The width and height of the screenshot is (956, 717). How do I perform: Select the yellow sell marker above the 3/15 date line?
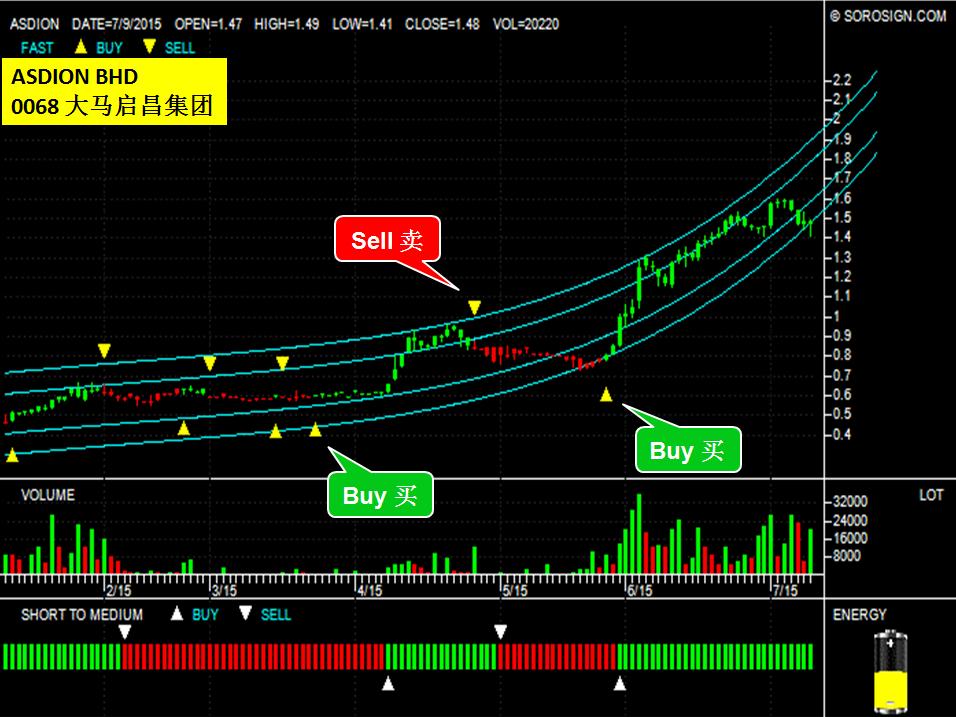pos(210,363)
